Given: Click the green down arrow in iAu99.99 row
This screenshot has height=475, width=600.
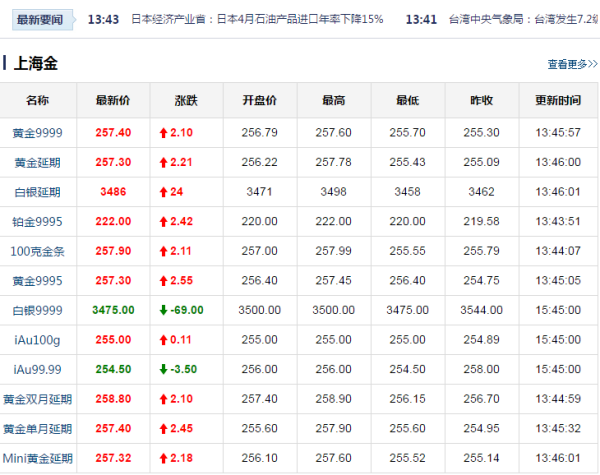Looking at the screenshot, I should point(163,369).
